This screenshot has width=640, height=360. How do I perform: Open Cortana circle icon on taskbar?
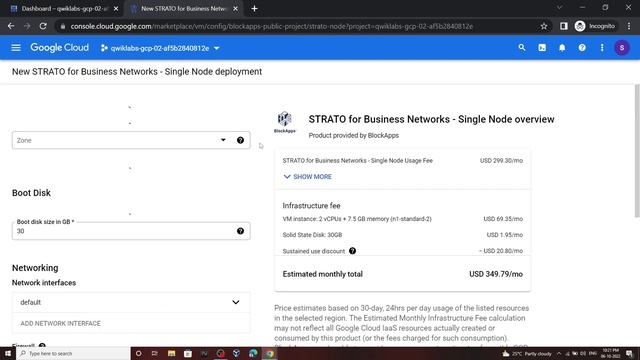coord(138,353)
